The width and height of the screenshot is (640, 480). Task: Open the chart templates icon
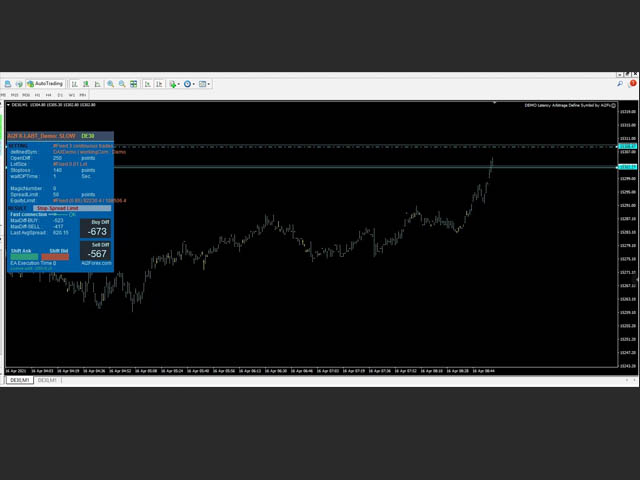(202, 84)
